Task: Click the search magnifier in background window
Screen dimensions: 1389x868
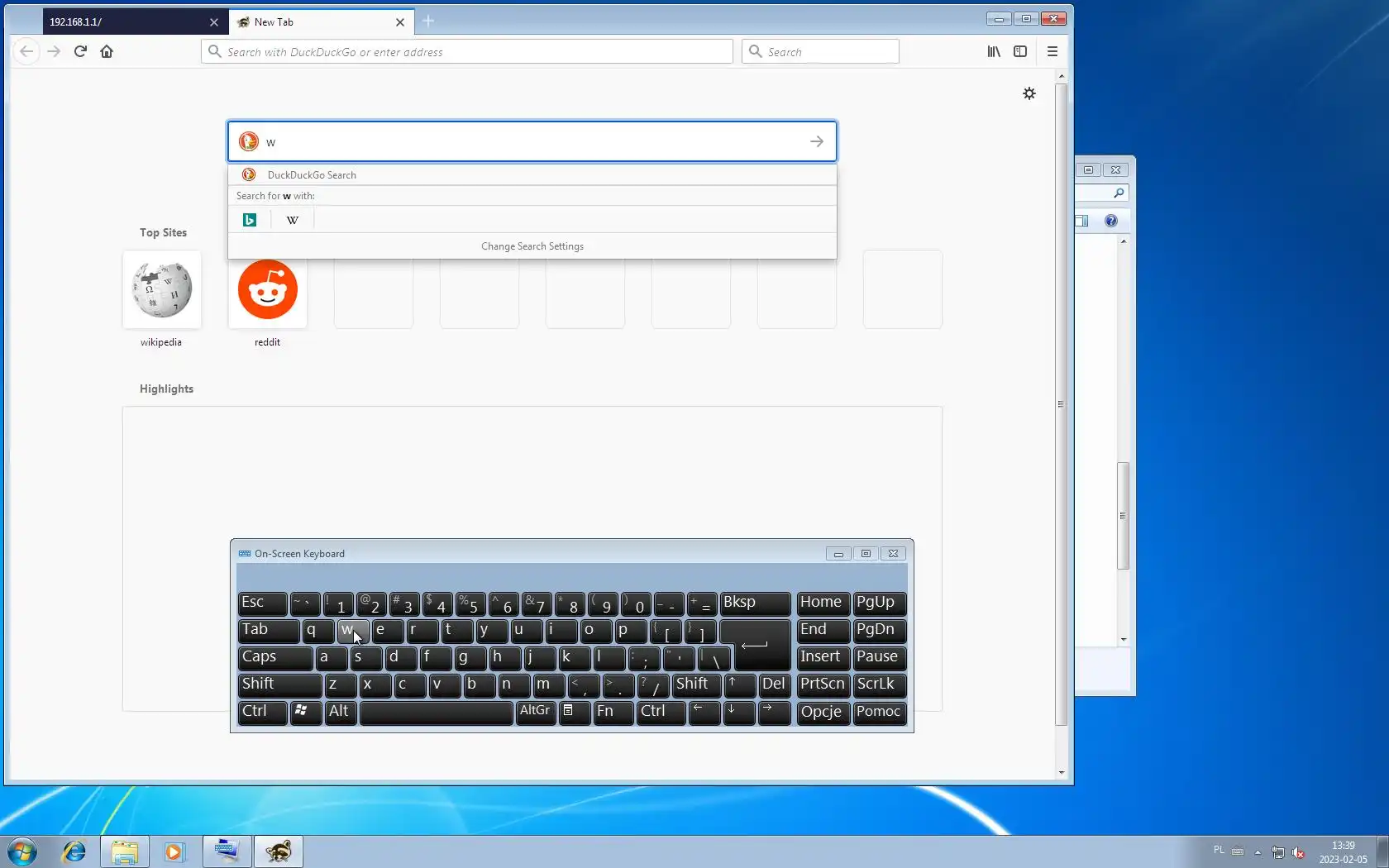Action: click(x=1119, y=193)
